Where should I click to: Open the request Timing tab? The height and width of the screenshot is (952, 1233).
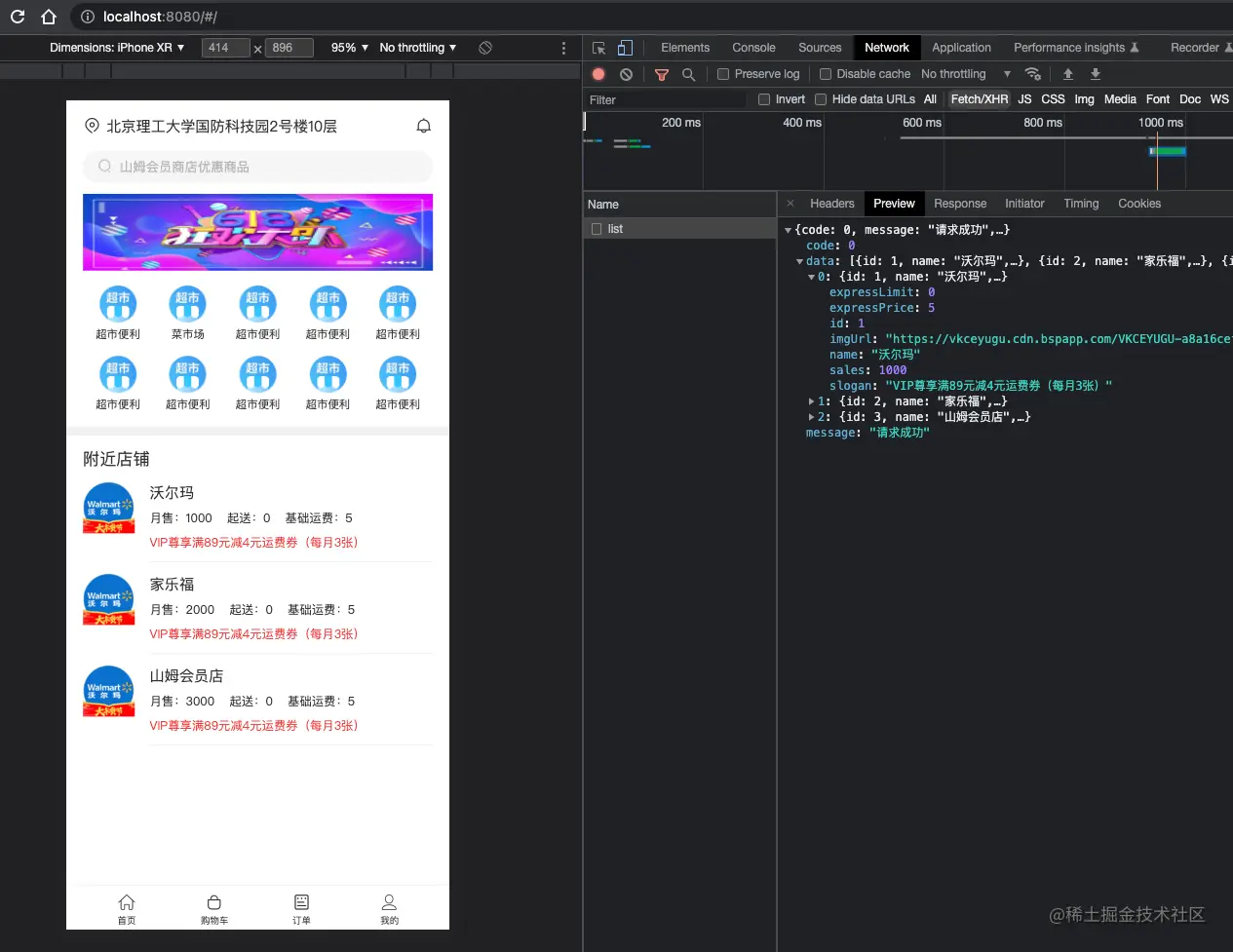click(1081, 204)
